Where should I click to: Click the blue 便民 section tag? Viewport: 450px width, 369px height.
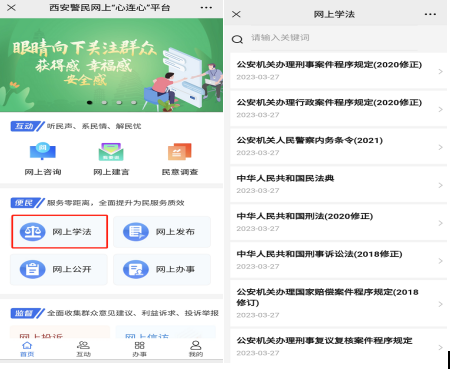[x=27, y=203]
